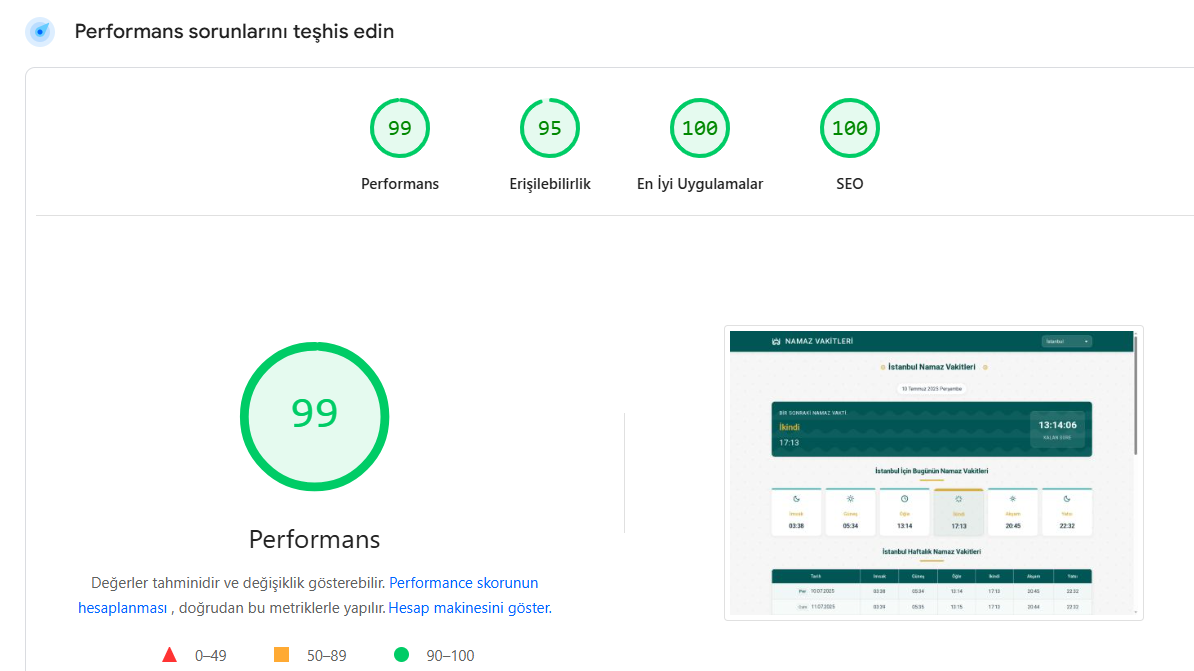Click the highlighted İkindi card showing 17:13

959,512
